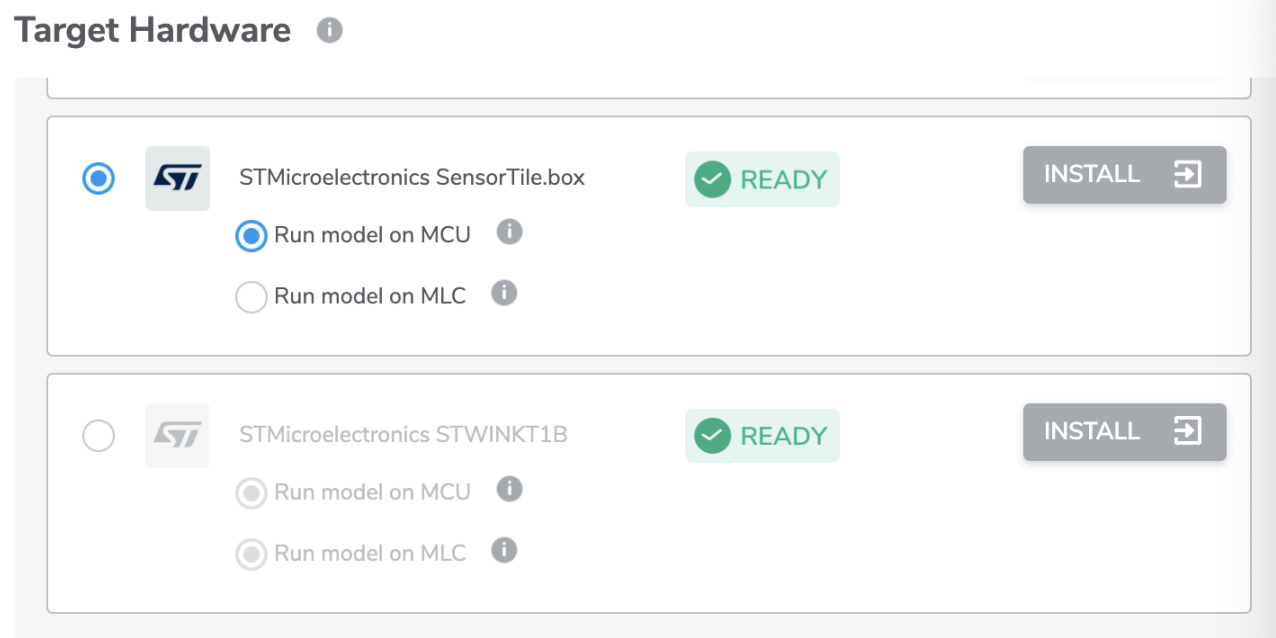The image size is (1276, 638).
Task: Show info for STWINKT1B Run model on MLC
Action: [505, 550]
